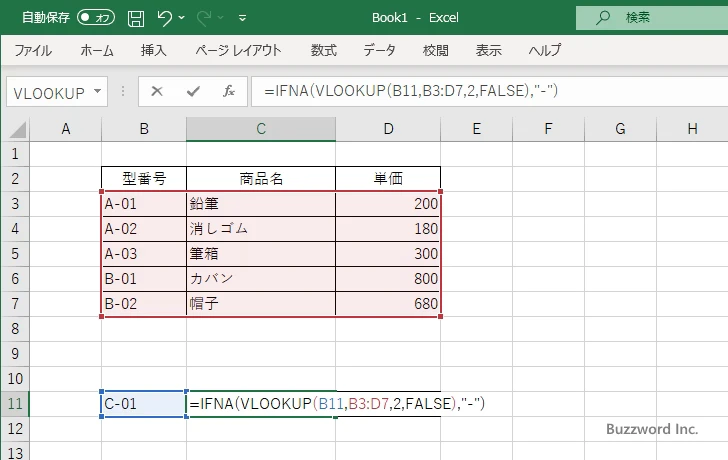Click price cell 200
This screenshot has width=728, height=460.
coord(388,204)
